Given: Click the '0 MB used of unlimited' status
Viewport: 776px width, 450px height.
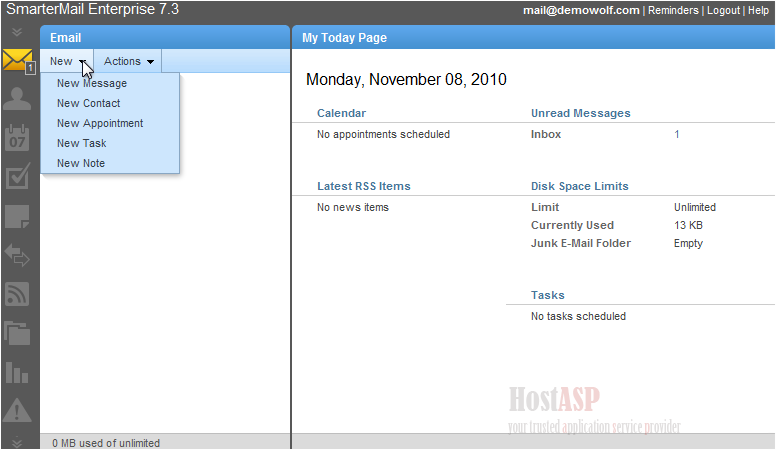Looking at the screenshot, I should pyautogui.click(x=106, y=443).
